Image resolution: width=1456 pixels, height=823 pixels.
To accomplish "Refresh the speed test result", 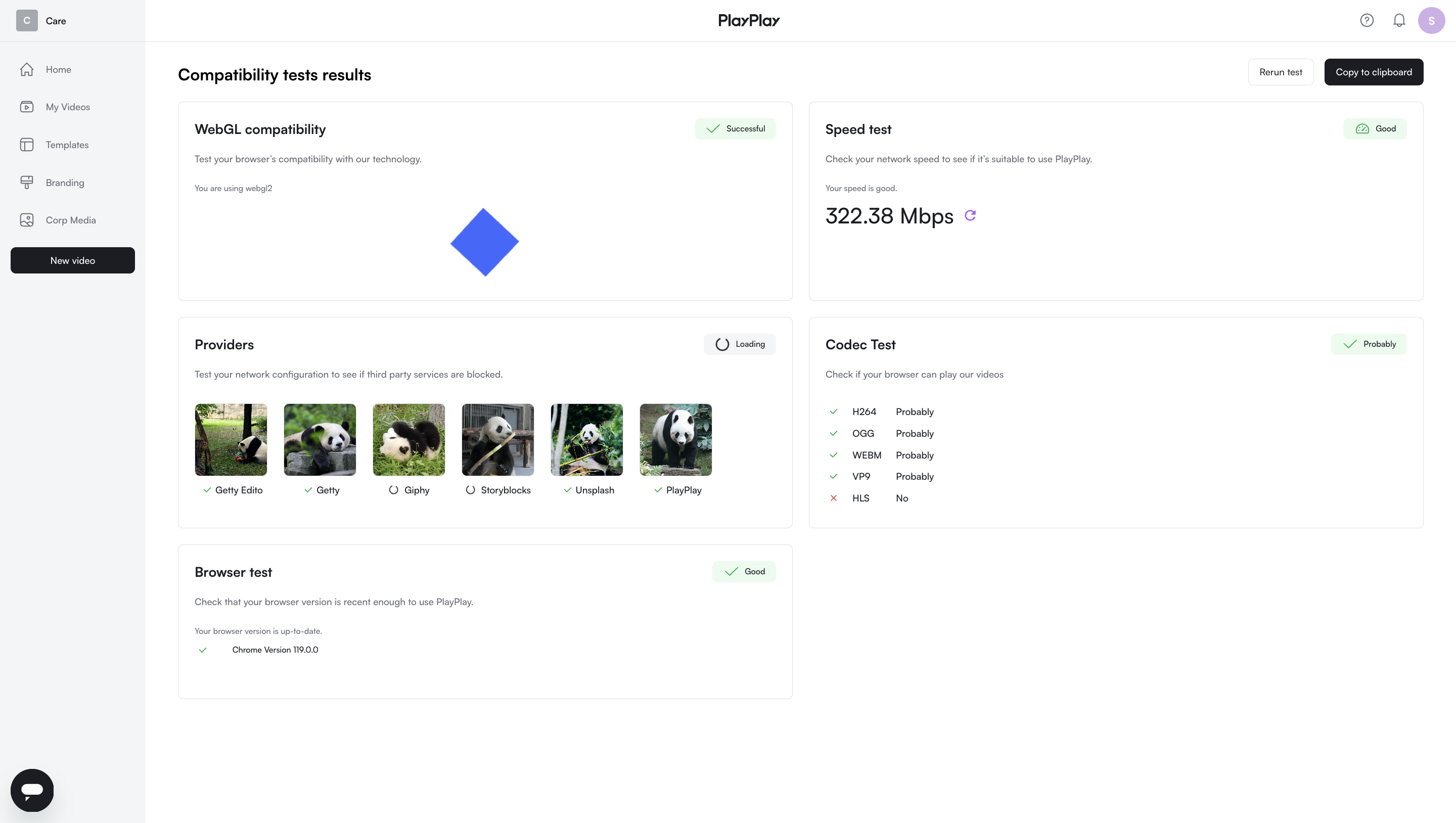I will pos(970,215).
